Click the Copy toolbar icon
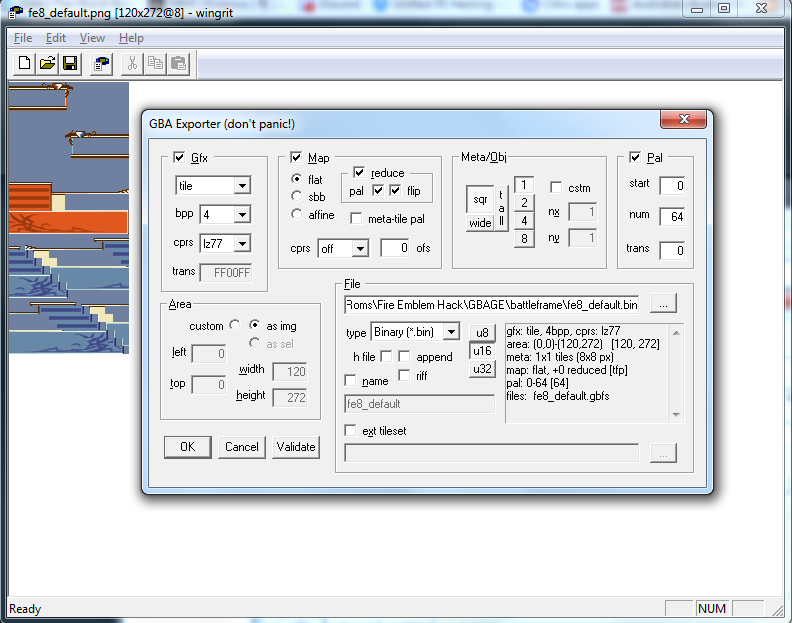This screenshot has width=792, height=623. click(155, 64)
